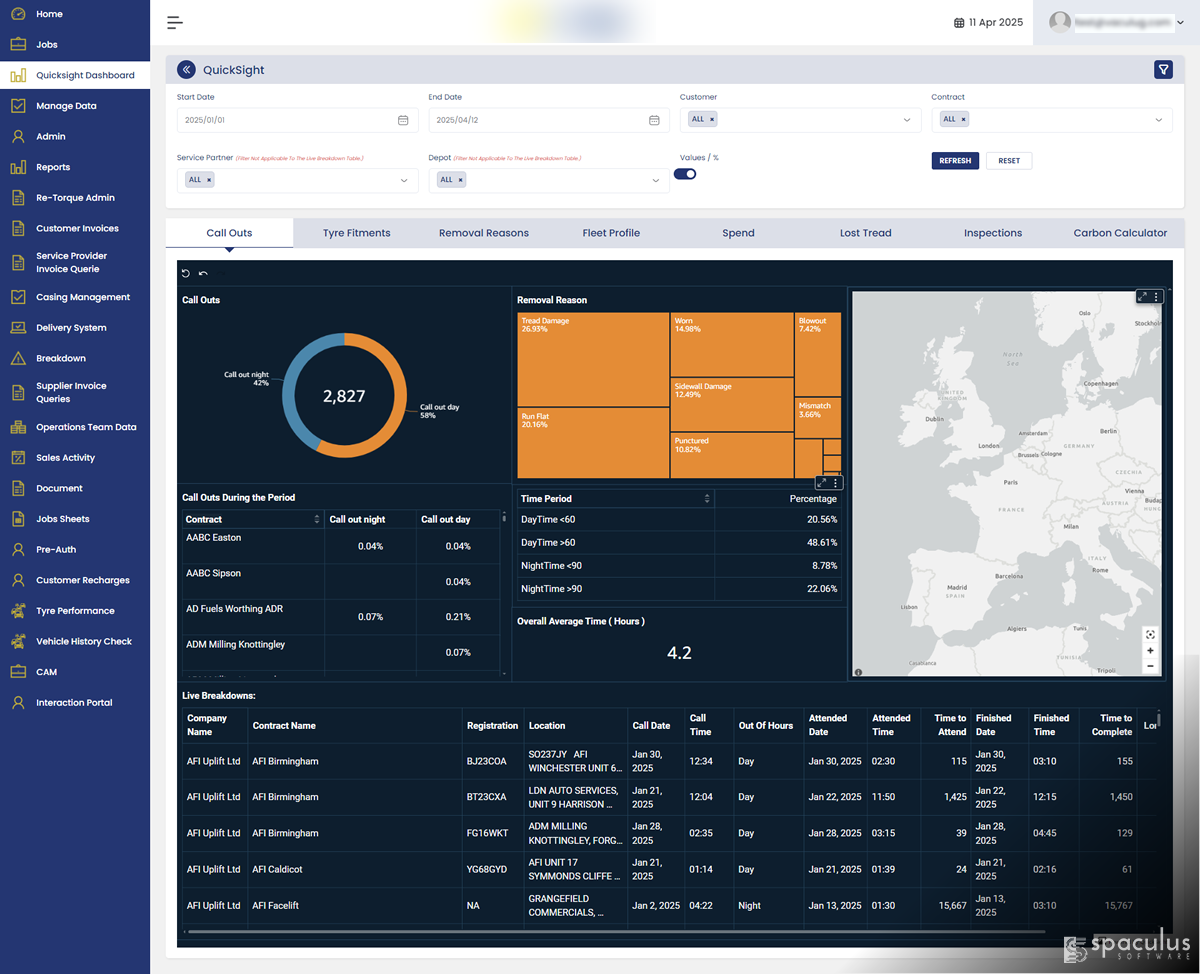Toggle the Values / % switch
The image size is (1200, 974).
(685, 174)
